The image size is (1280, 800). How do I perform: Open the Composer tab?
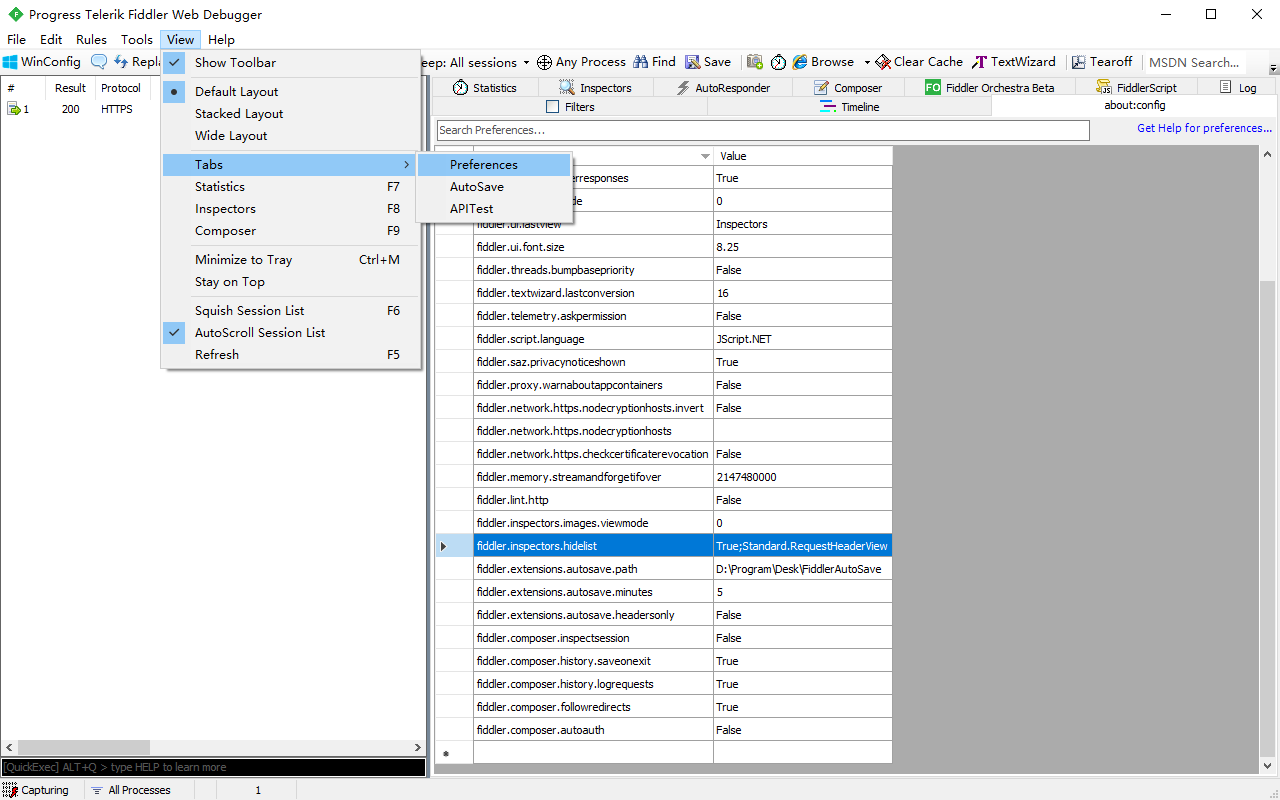coord(848,88)
